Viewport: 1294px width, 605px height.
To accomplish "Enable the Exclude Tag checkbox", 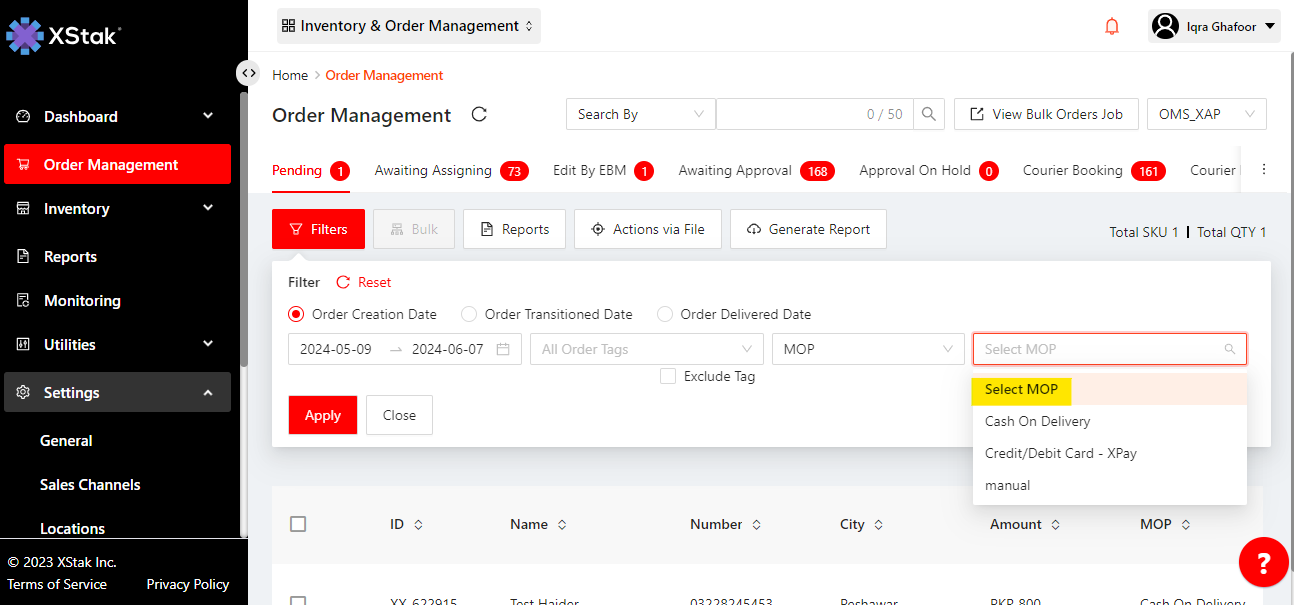I will tap(668, 377).
